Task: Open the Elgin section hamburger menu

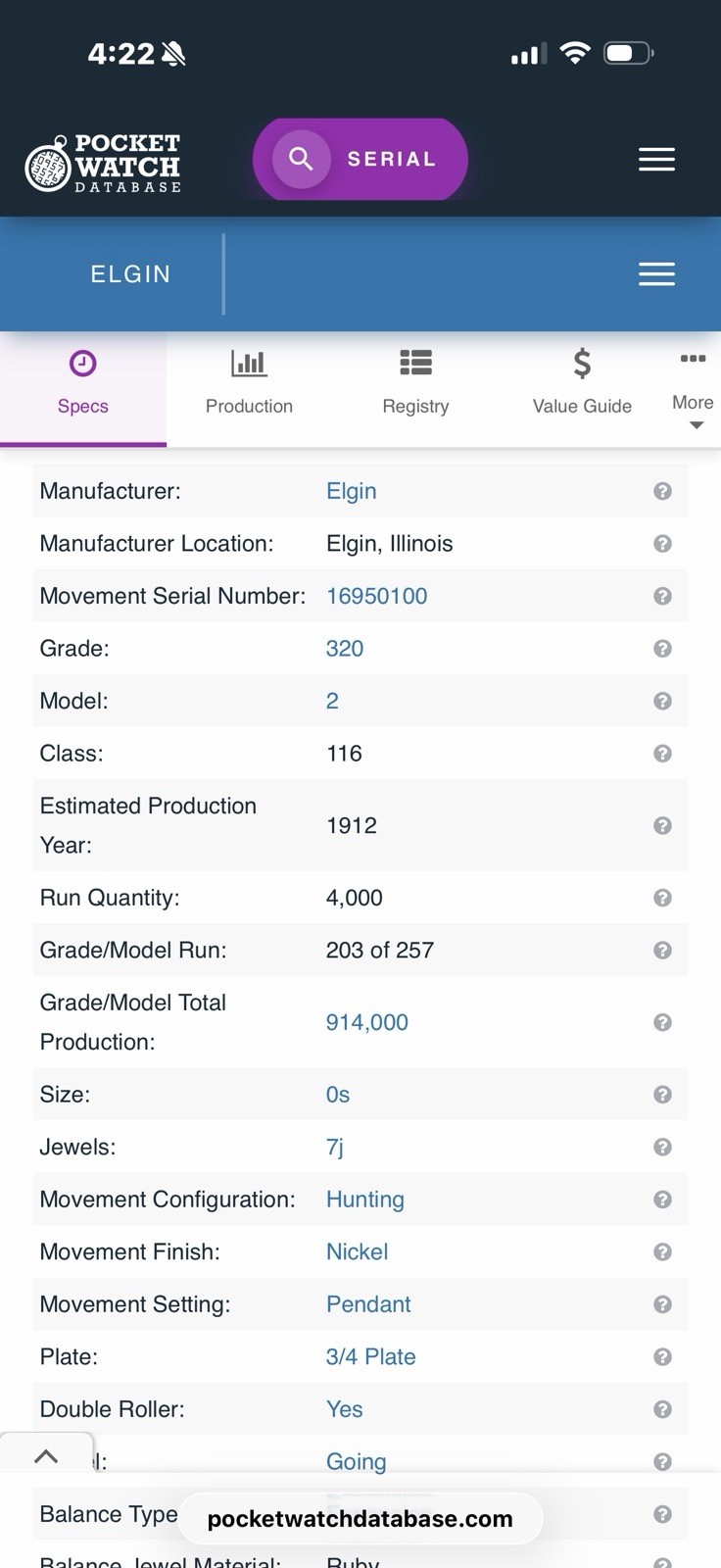Action: coord(656,274)
